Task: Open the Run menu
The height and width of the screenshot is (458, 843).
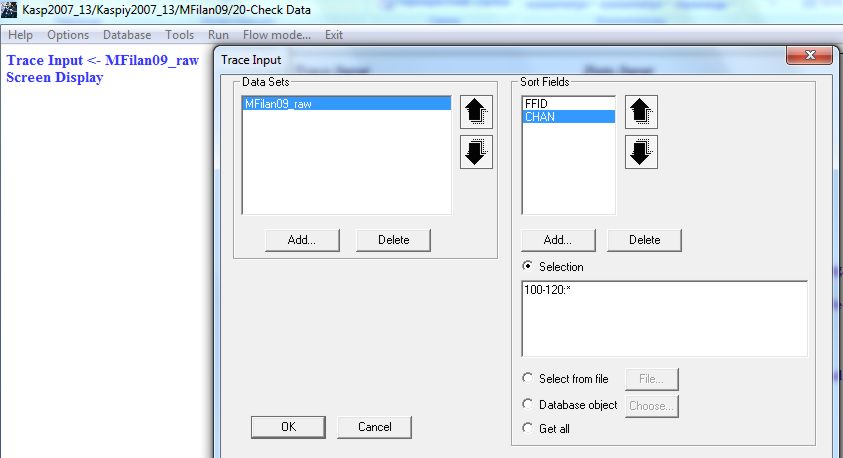Action: (x=218, y=35)
